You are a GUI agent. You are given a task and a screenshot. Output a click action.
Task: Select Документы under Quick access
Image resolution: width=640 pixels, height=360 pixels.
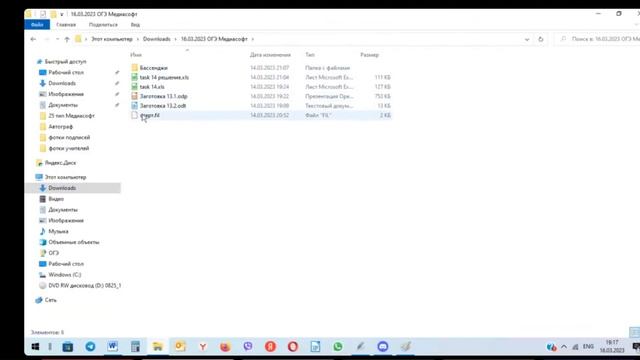pyautogui.click(x=63, y=105)
